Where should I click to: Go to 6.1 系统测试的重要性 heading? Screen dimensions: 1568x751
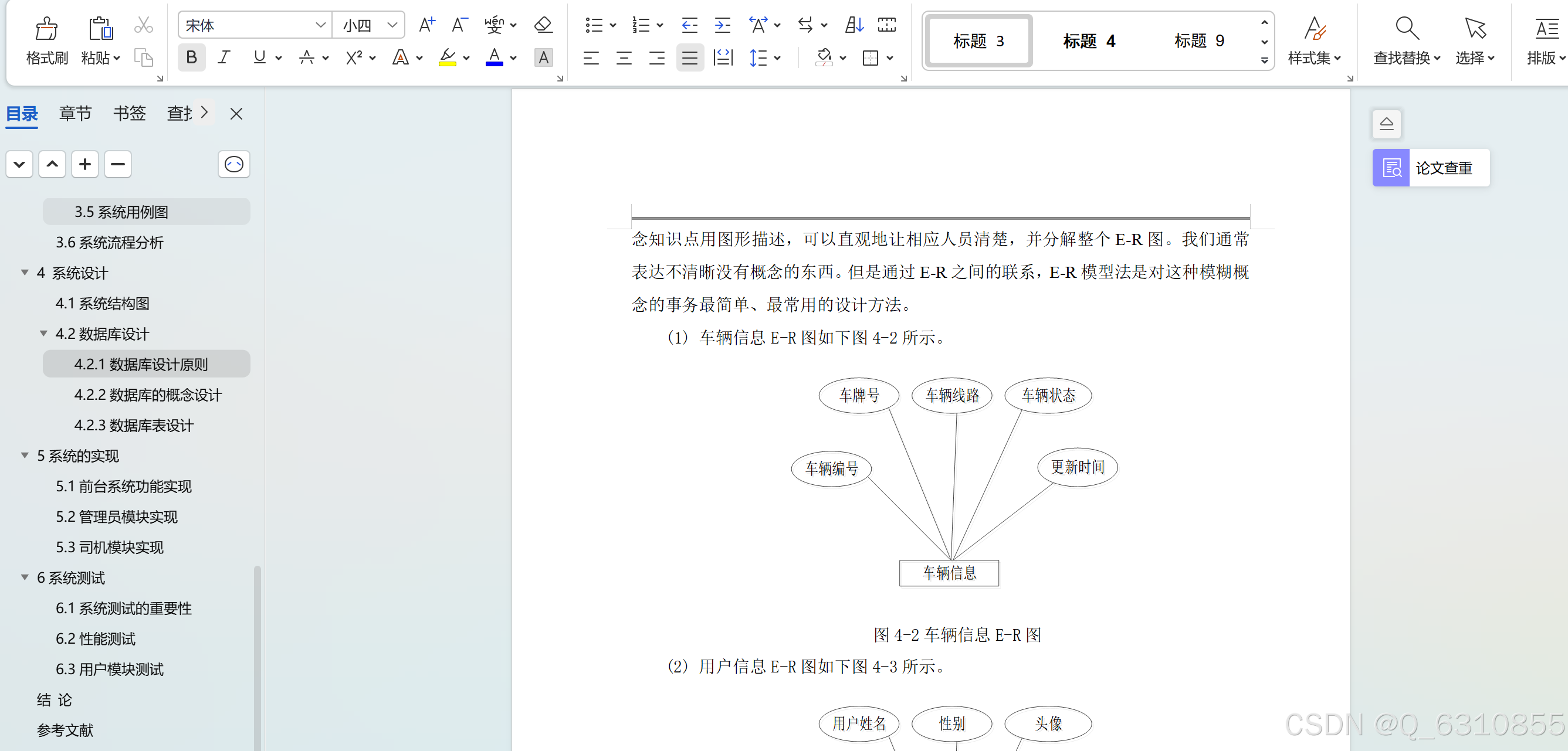click(124, 608)
